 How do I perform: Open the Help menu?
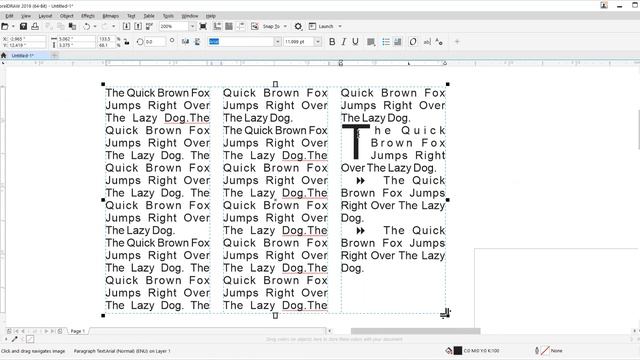click(211, 16)
